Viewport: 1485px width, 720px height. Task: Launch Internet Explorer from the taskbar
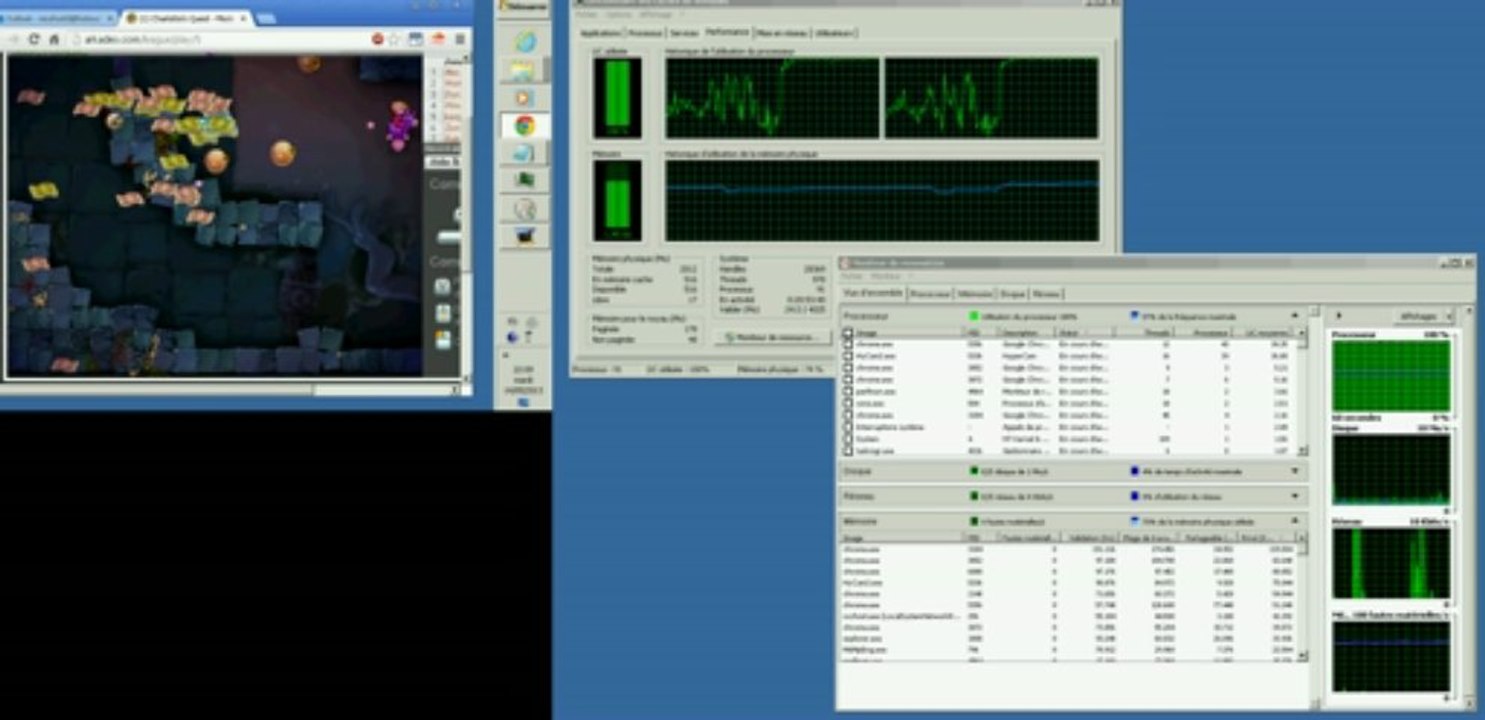[x=524, y=42]
